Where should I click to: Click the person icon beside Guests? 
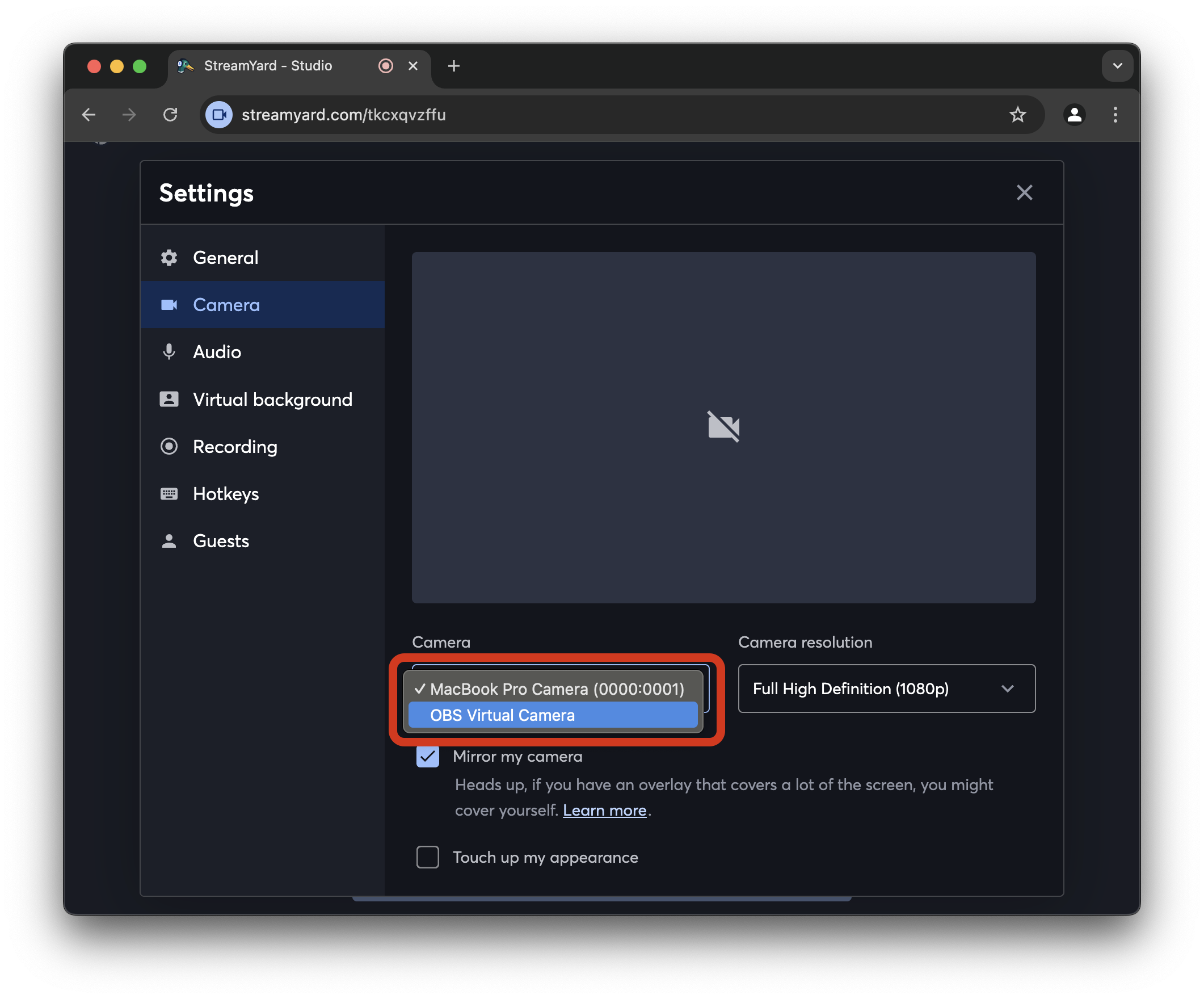point(169,541)
